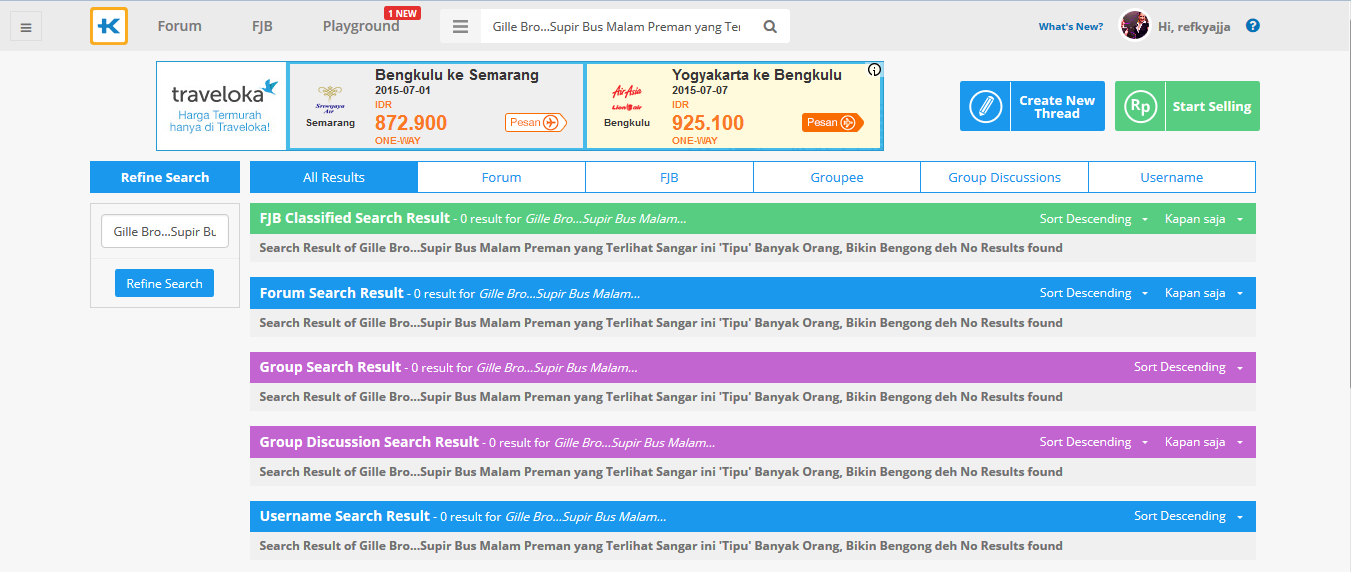
Task: Switch to the Groupee tab
Action: pos(837,177)
